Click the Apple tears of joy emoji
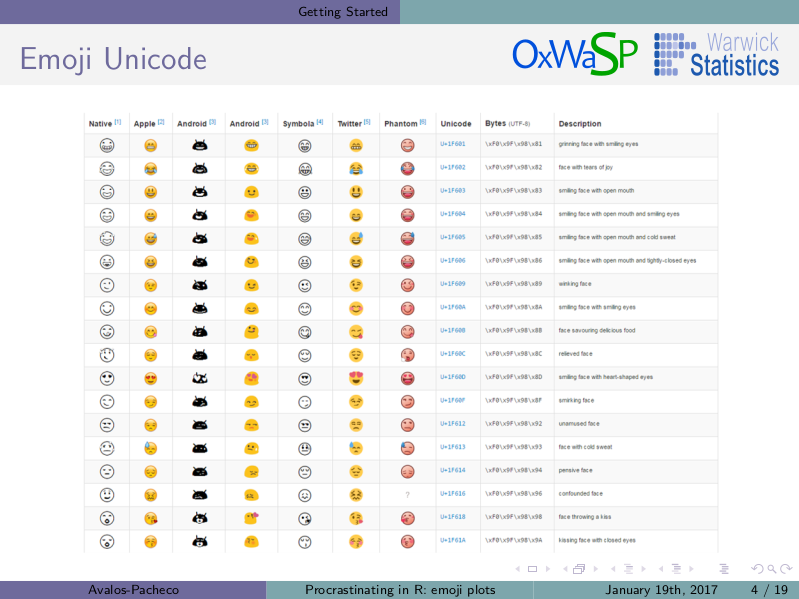The width and height of the screenshot is (799, 599). click(x=150, y=169)
